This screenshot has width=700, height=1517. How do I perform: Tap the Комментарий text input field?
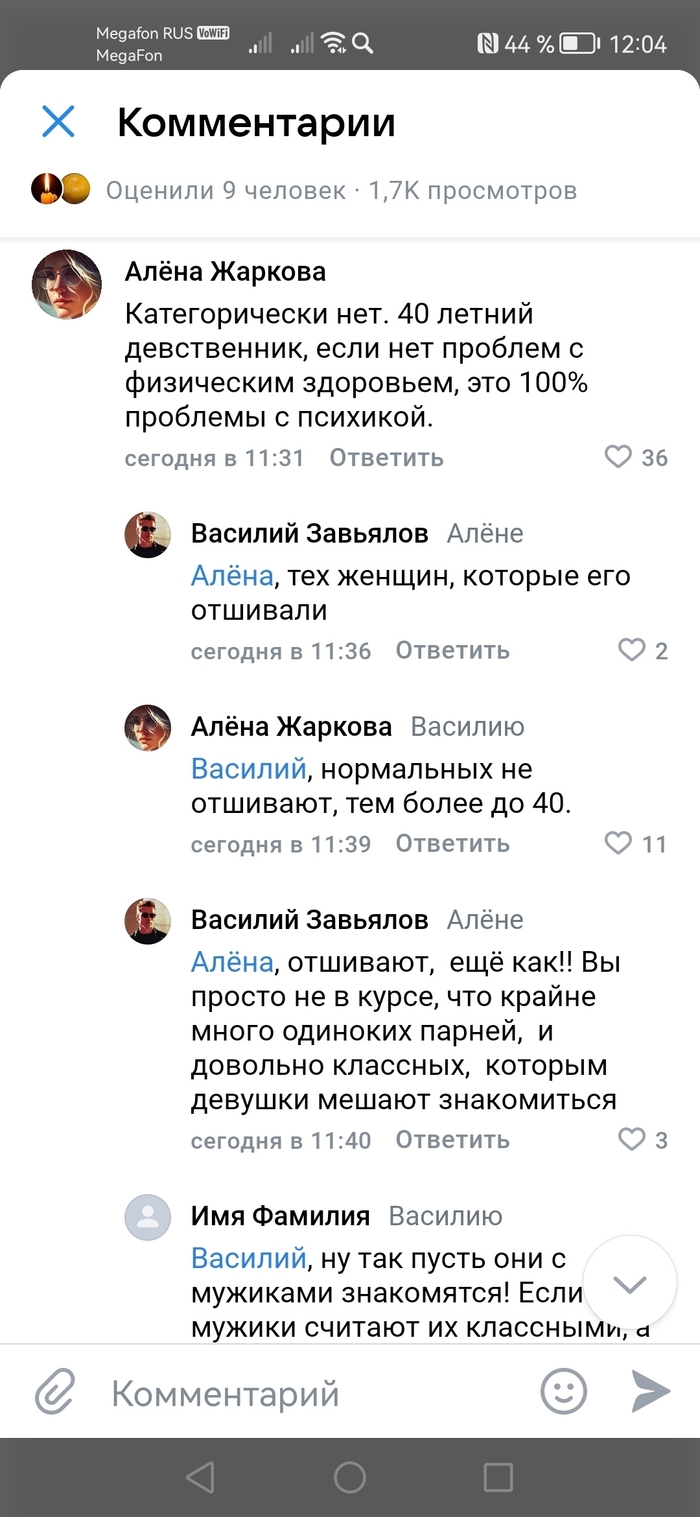click(x=300, y=1393)
